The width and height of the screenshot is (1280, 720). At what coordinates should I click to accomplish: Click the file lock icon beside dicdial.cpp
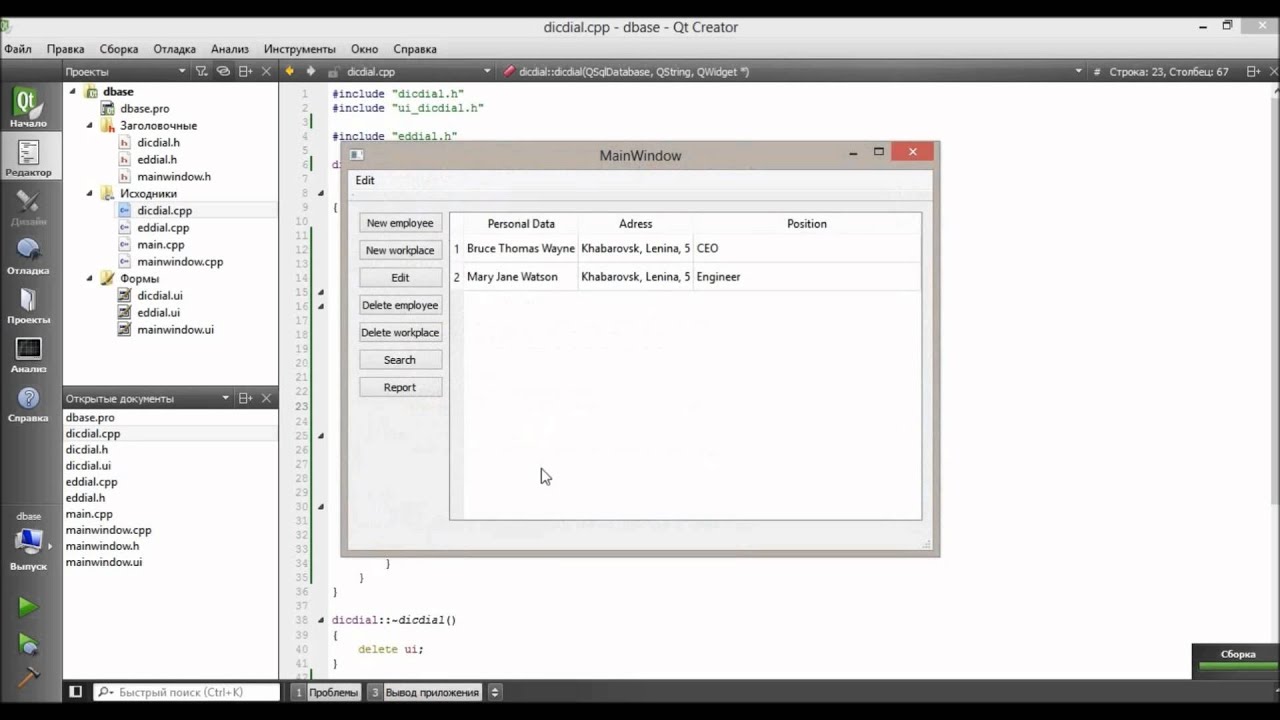click(333, 72)
